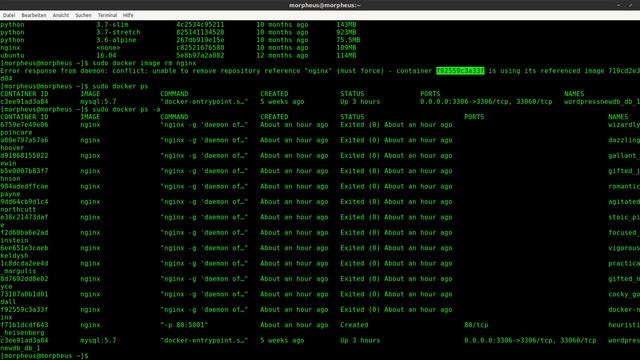The image size is (640, 360).
Task: Click the wrapped name 'instein'
Action: pos(14,240)
